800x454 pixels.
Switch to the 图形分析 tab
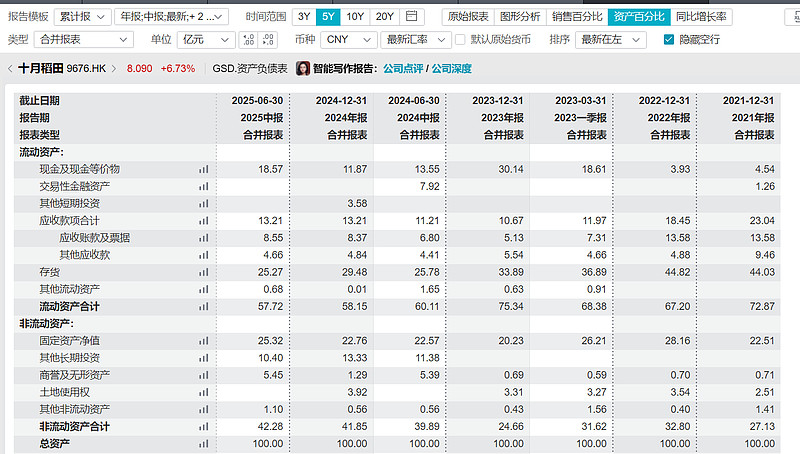[519, 17]
